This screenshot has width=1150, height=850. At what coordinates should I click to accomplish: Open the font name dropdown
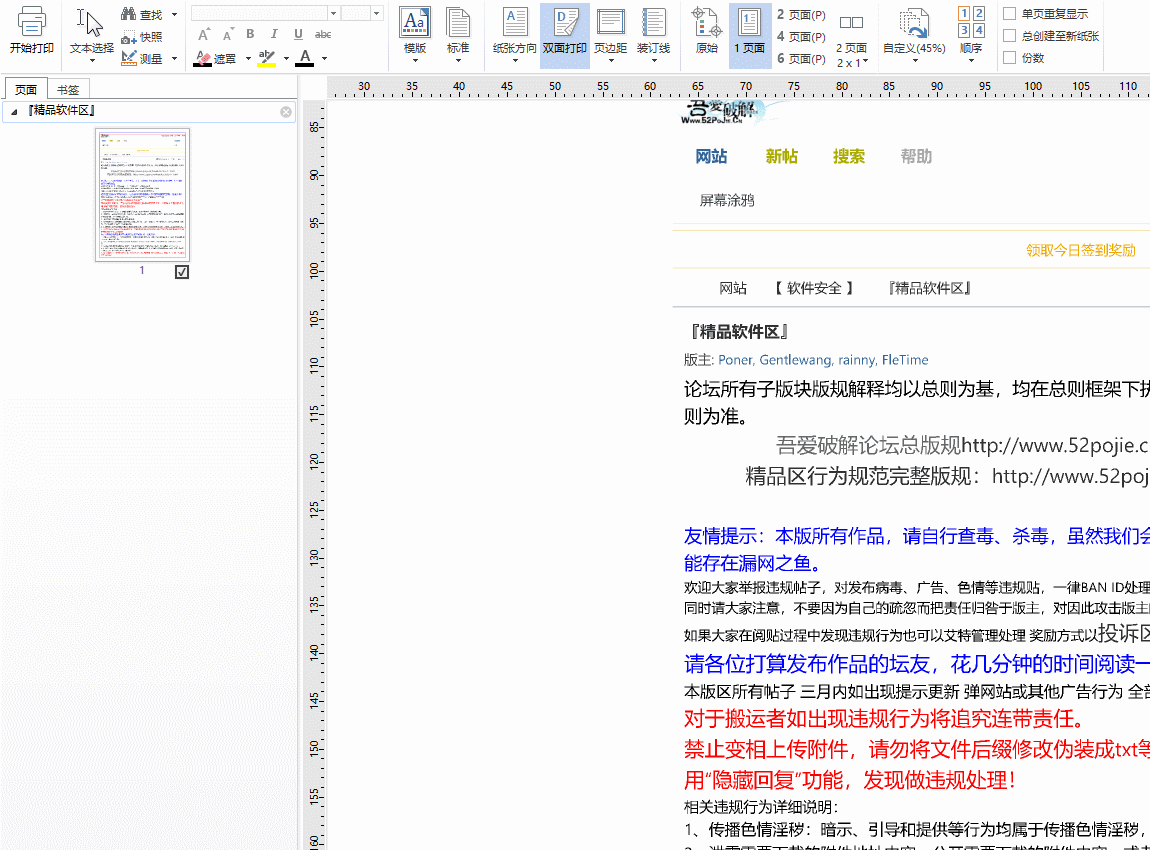pos(333,13)
